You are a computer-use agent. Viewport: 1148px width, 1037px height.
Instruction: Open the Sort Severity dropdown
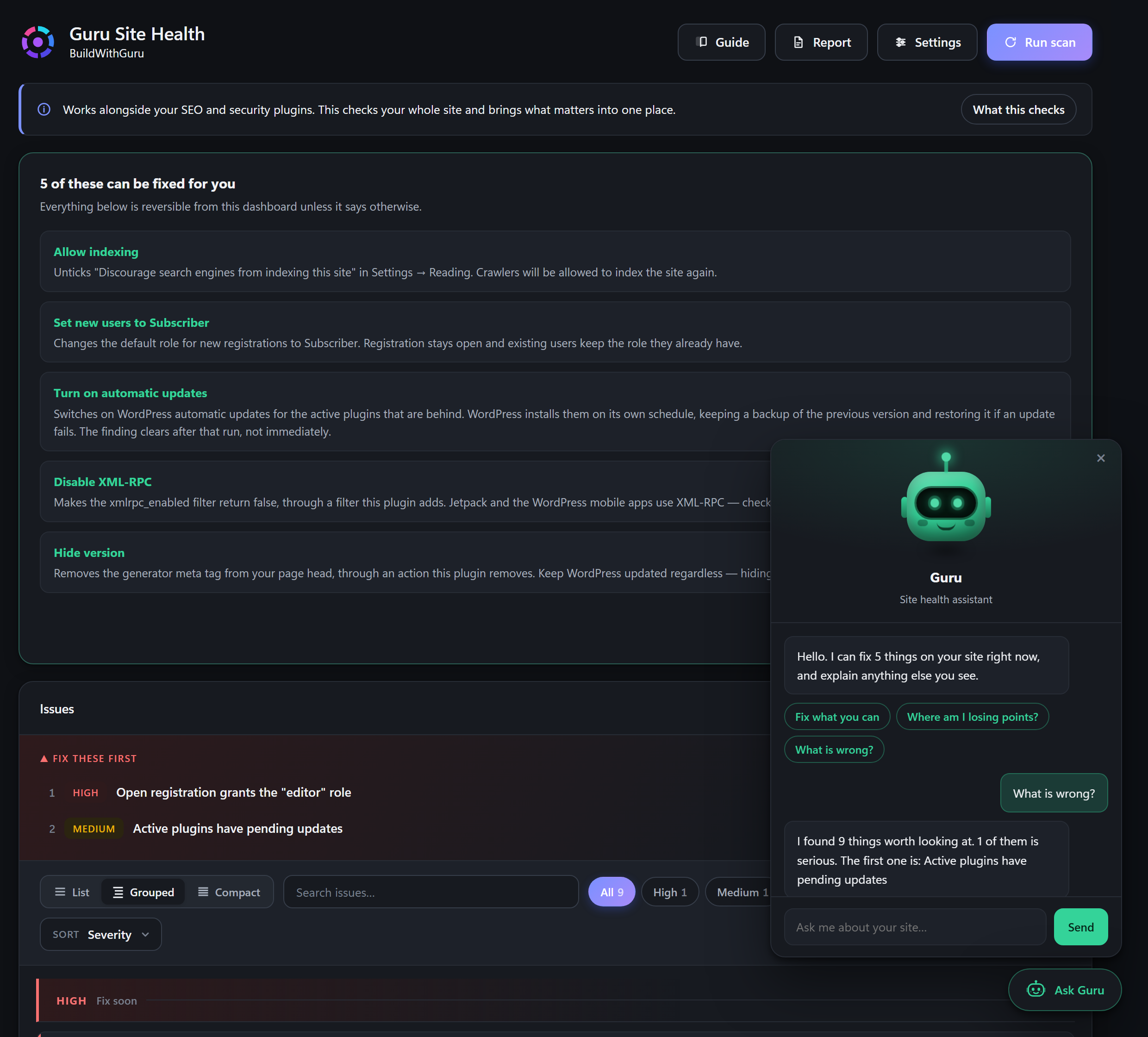101,934
